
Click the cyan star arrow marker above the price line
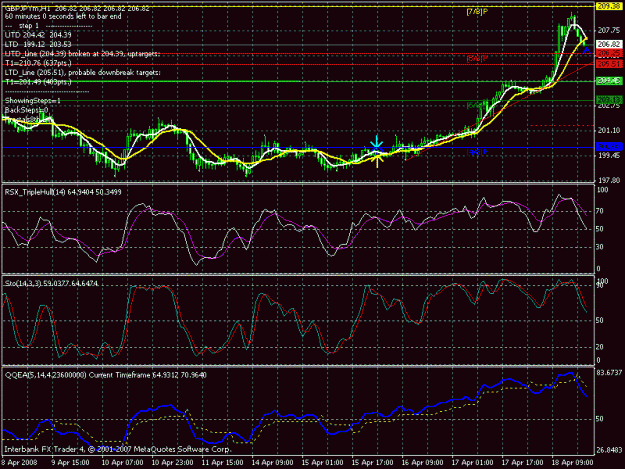376,143
